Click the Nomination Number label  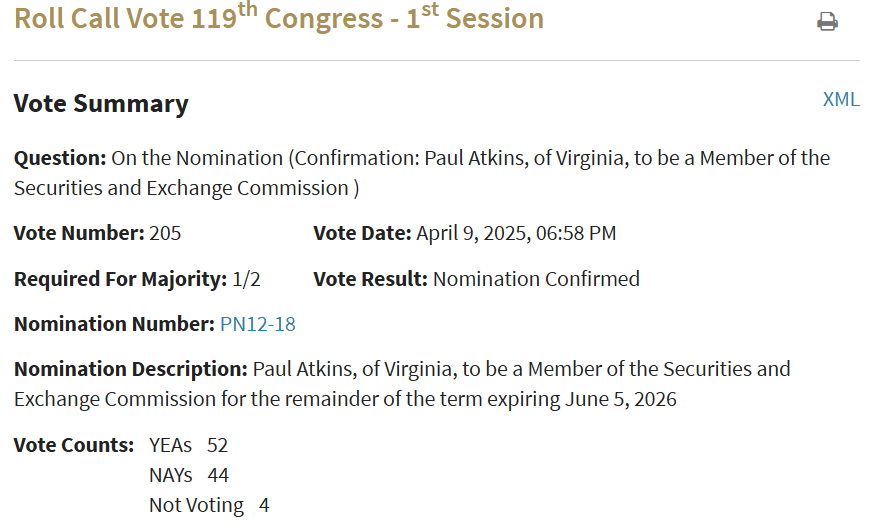click(x=114, y=324)
